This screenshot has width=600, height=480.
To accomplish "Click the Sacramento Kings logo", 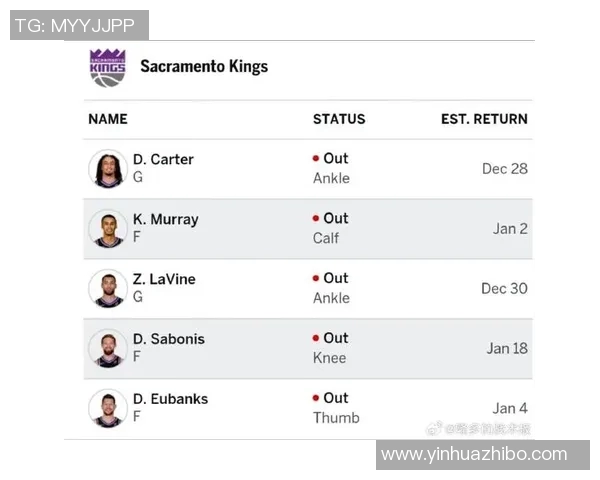I will pos(107,67).
